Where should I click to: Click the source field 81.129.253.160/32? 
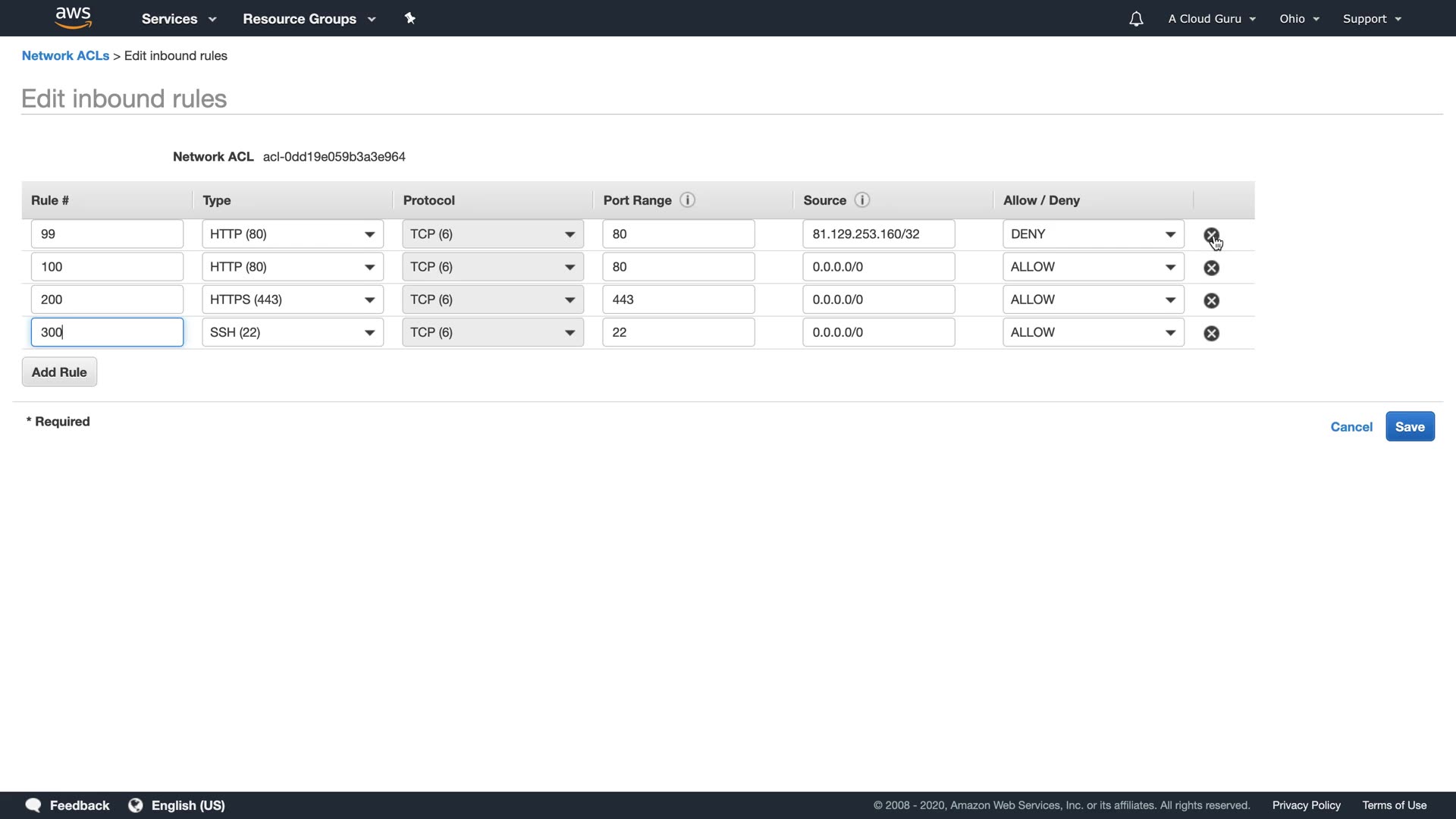tap(877, 234)
